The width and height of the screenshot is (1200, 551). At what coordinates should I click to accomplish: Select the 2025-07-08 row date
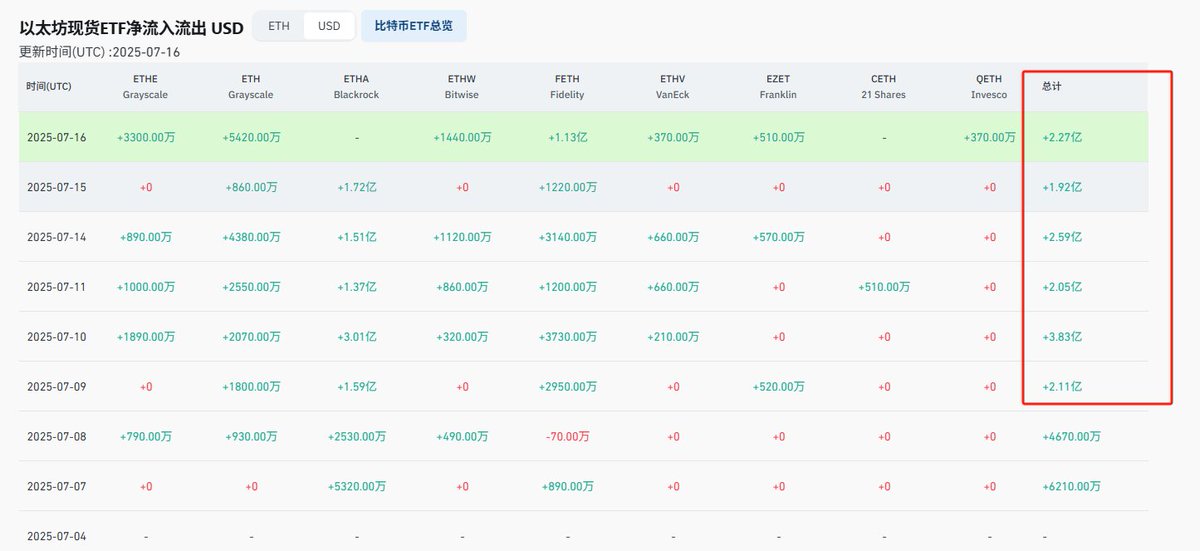point(57,437)
